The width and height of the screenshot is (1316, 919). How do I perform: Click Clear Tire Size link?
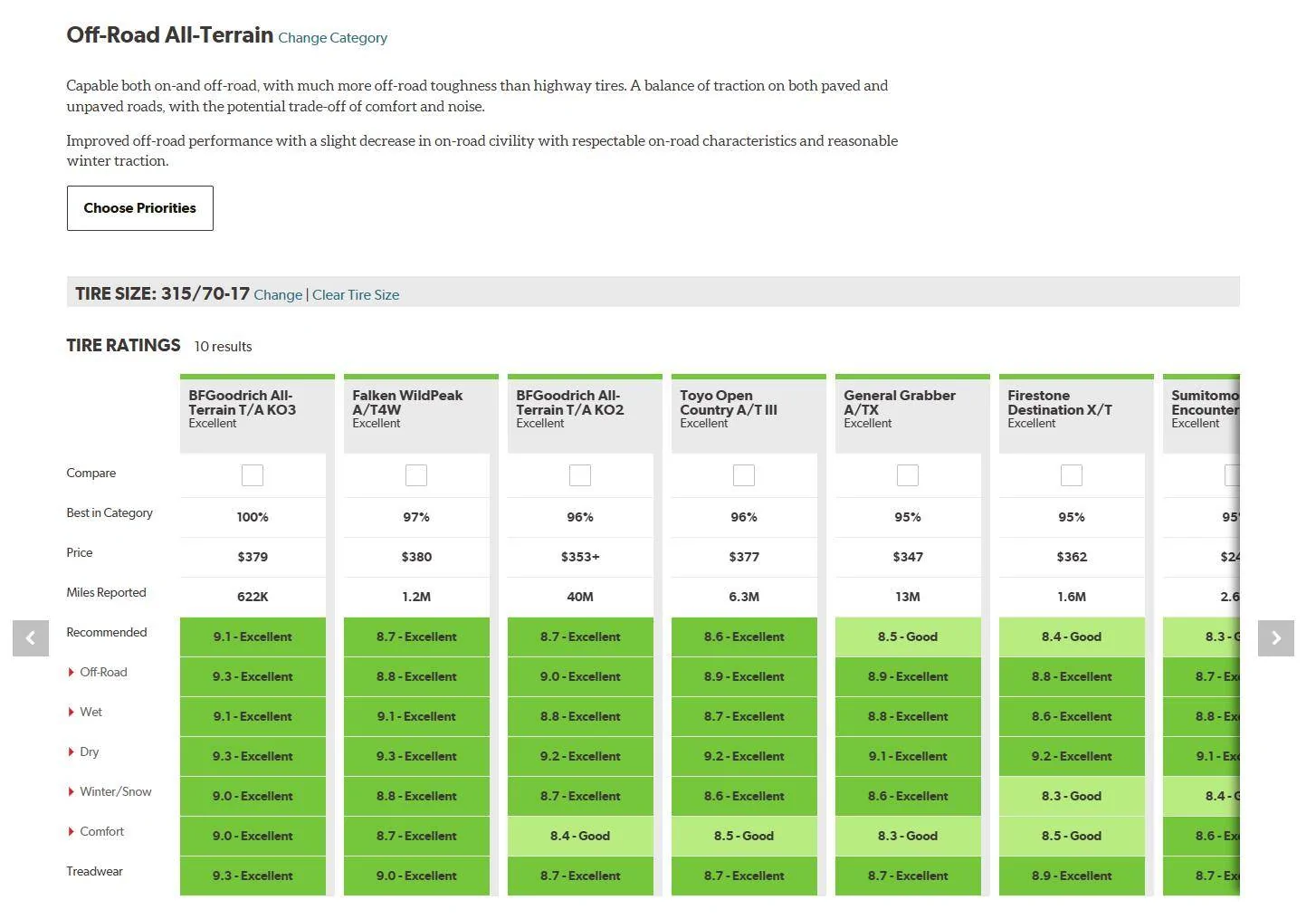click(x=356, y=295)
